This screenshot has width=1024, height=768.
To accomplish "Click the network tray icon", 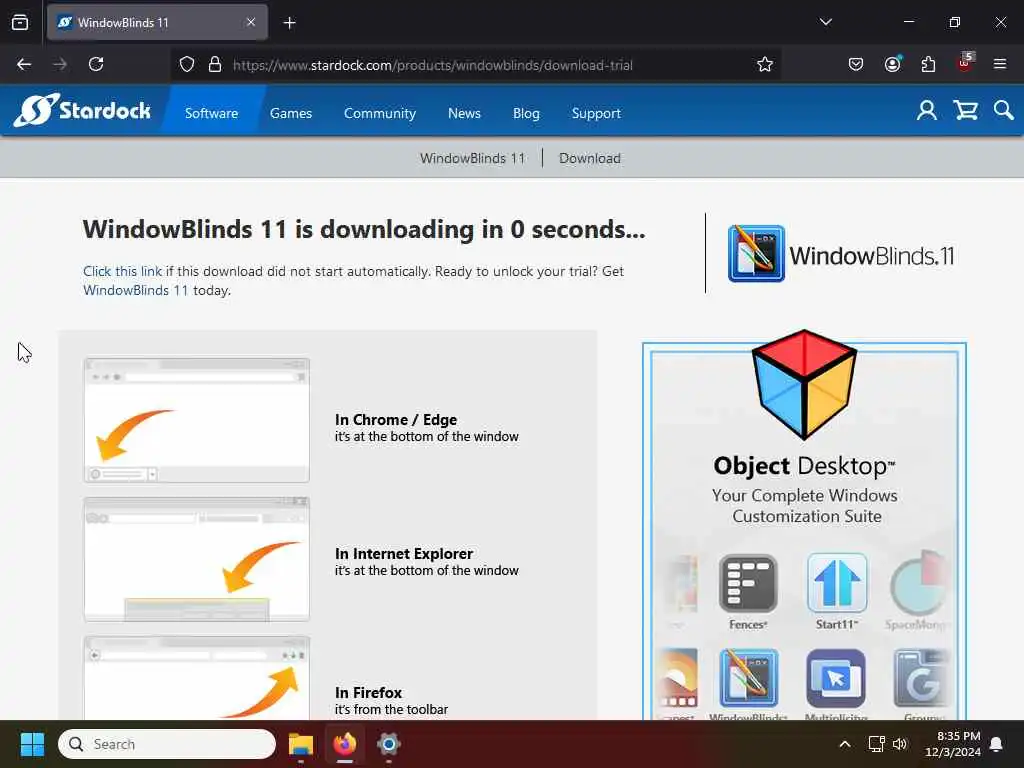I will click(x=876, y=744).
